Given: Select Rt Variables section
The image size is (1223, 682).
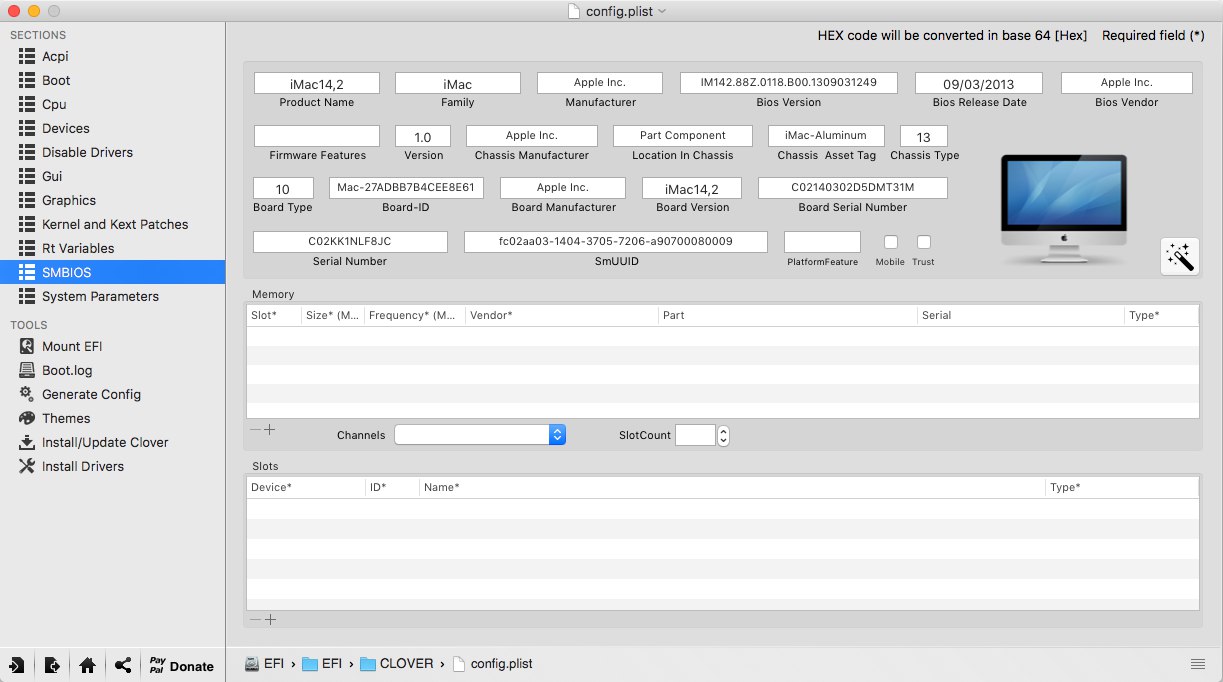Looking at the screenshot, I should pyautogui.click(x=112, y=248).
